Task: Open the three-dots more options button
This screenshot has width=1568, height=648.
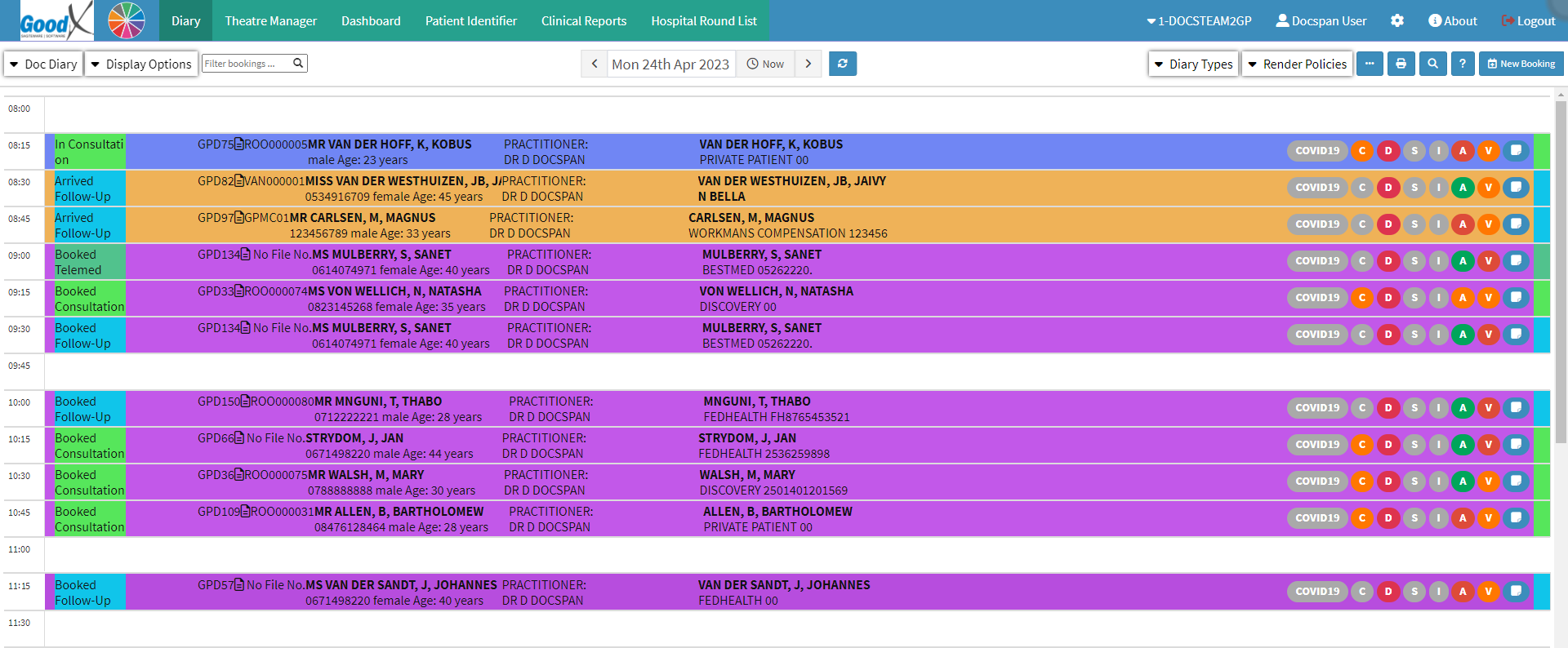Action: pyautogui.click(x=1370, y=64)
